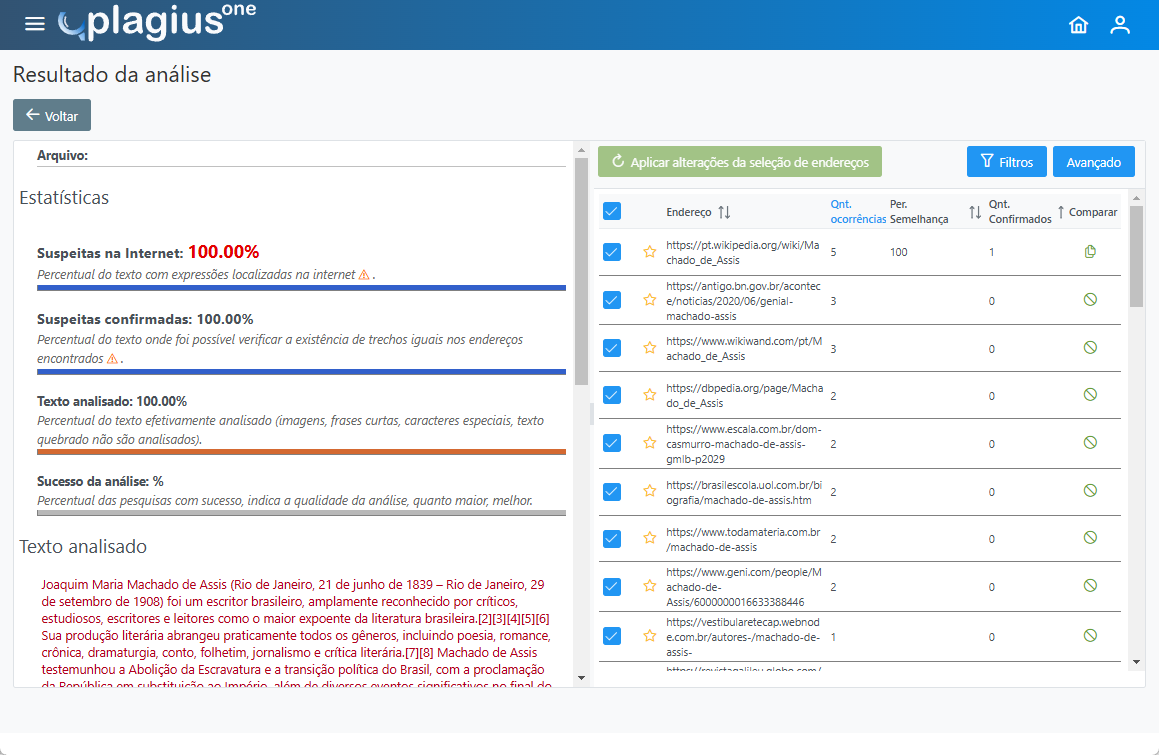Click the Voltar back button
Screen dimensions: 1159x755
(x=52, y=115)
